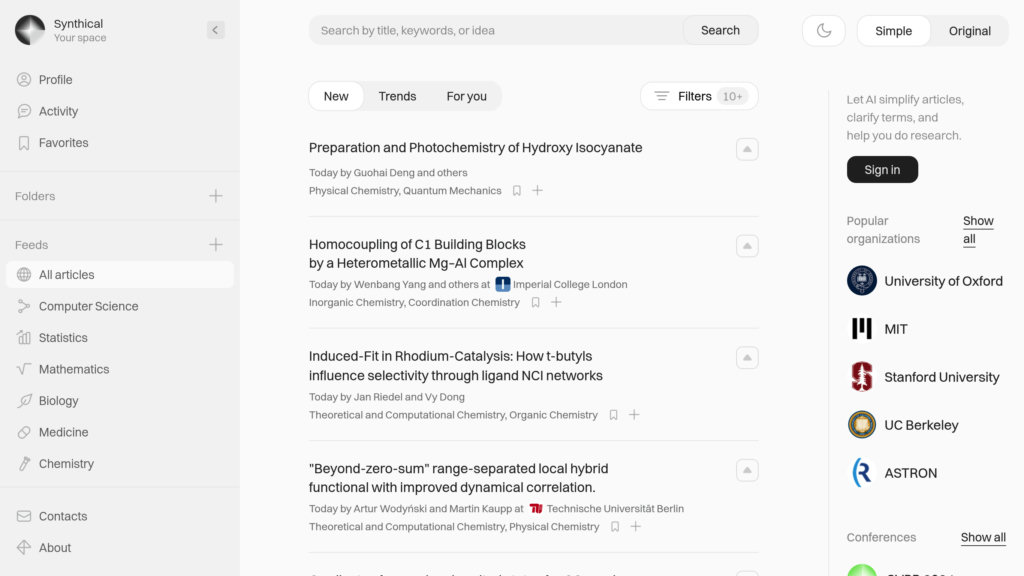Show all conferences
The image size is (1024, 576).
983,537
